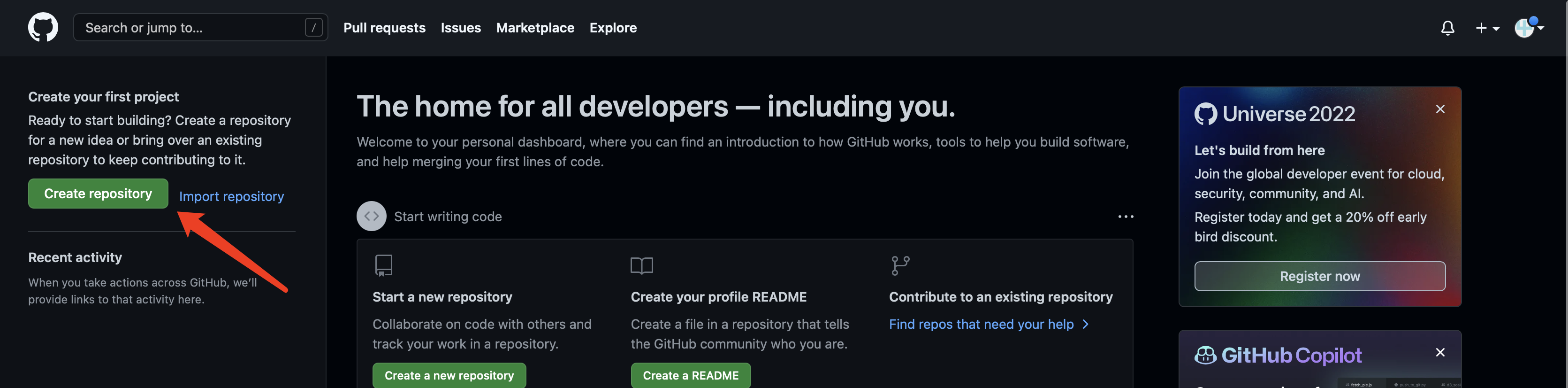The image size is (1568, 388).
Task: Dismiss the Universe 2022 banner
Action: click(x=1439, y=109)
